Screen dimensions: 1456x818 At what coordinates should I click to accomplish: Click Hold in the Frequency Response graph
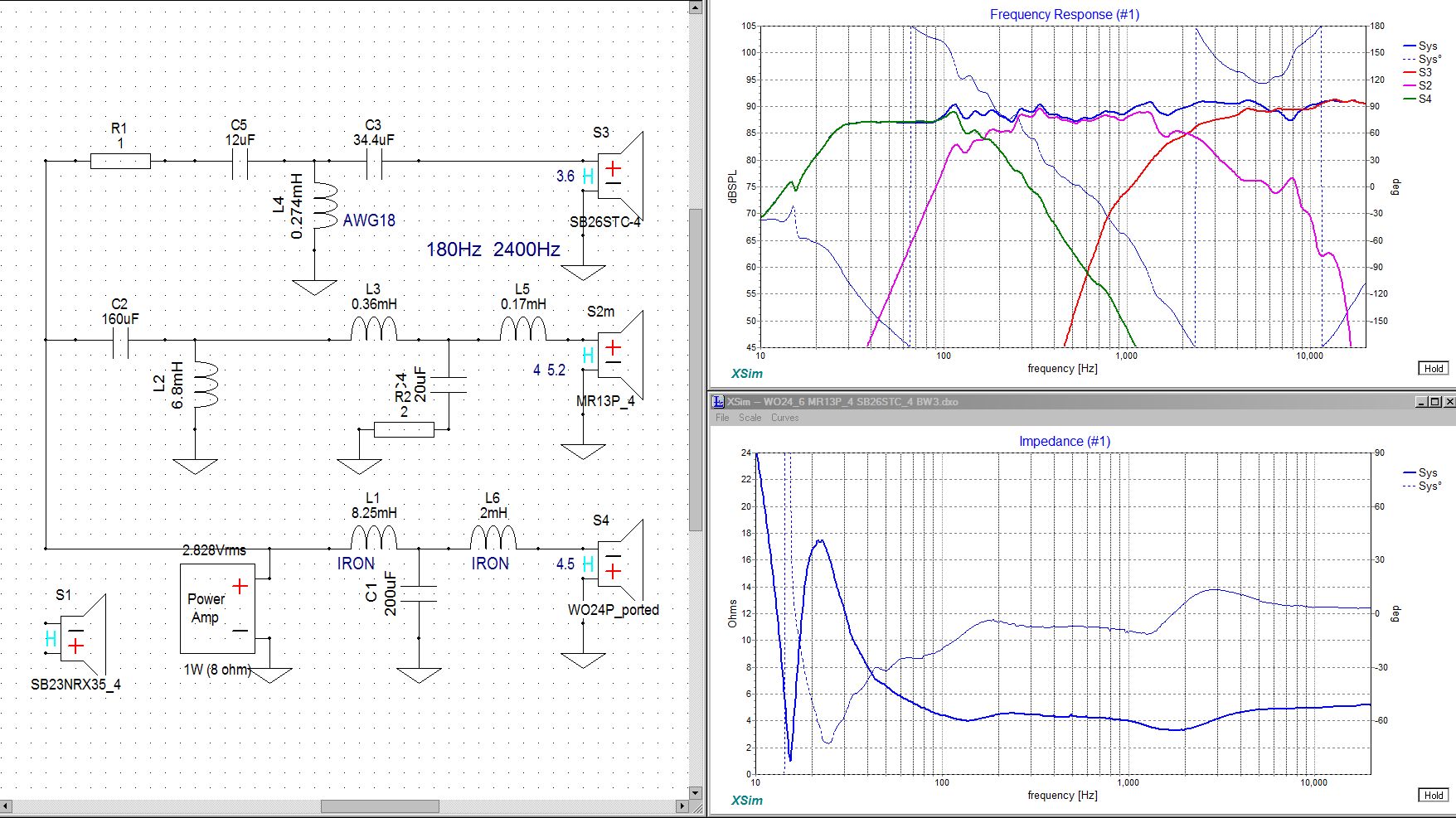pos(1434,369)
